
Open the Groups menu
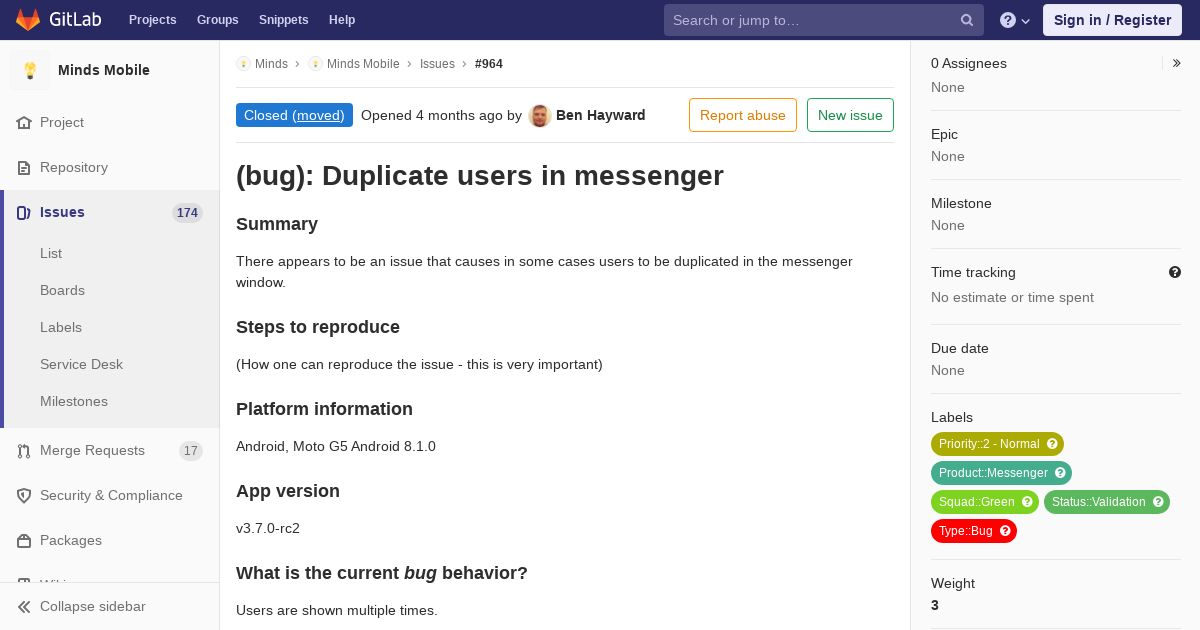coord(217,20)
